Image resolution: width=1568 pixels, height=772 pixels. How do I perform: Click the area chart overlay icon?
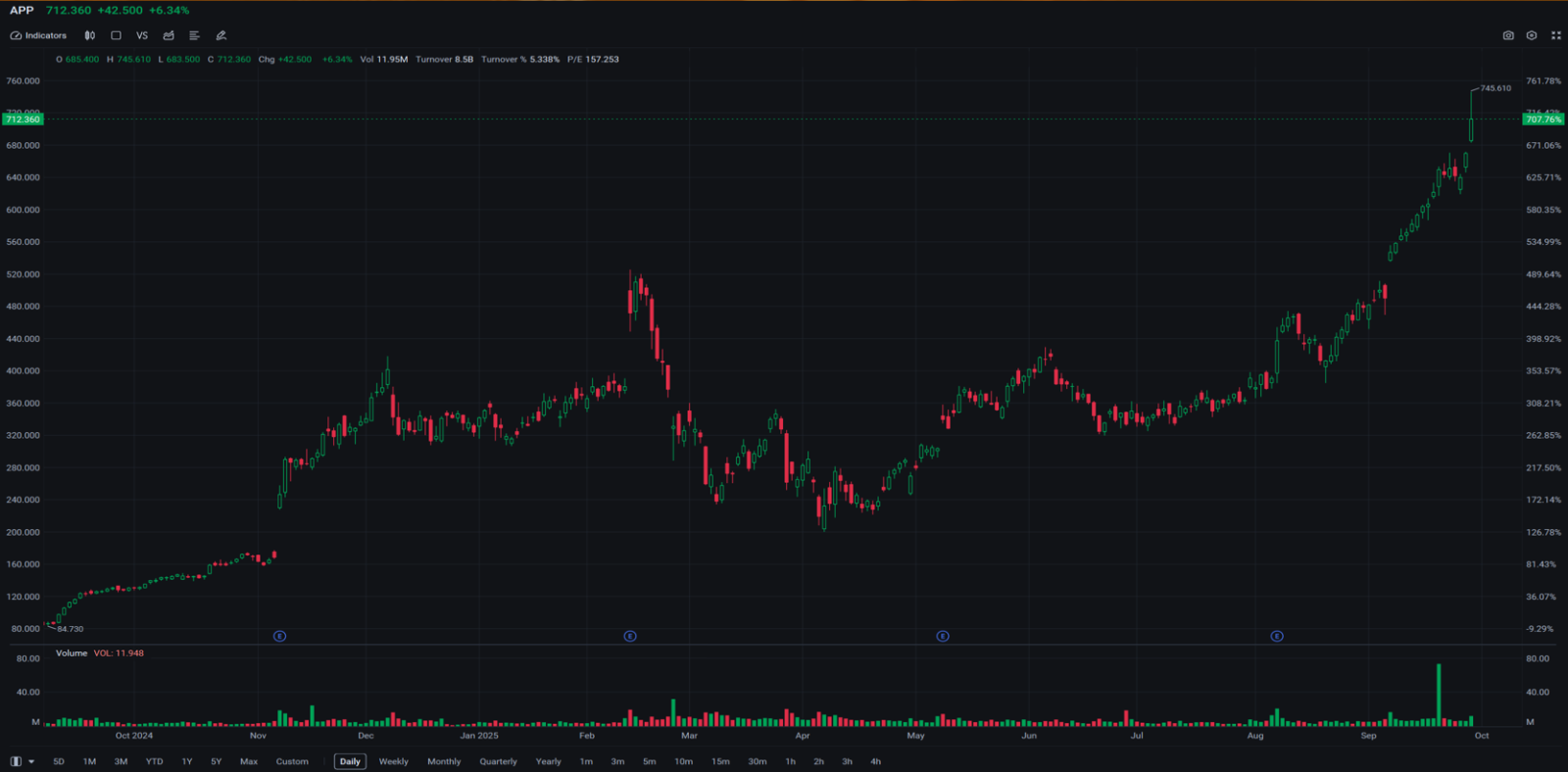click(x=169, y=35)
